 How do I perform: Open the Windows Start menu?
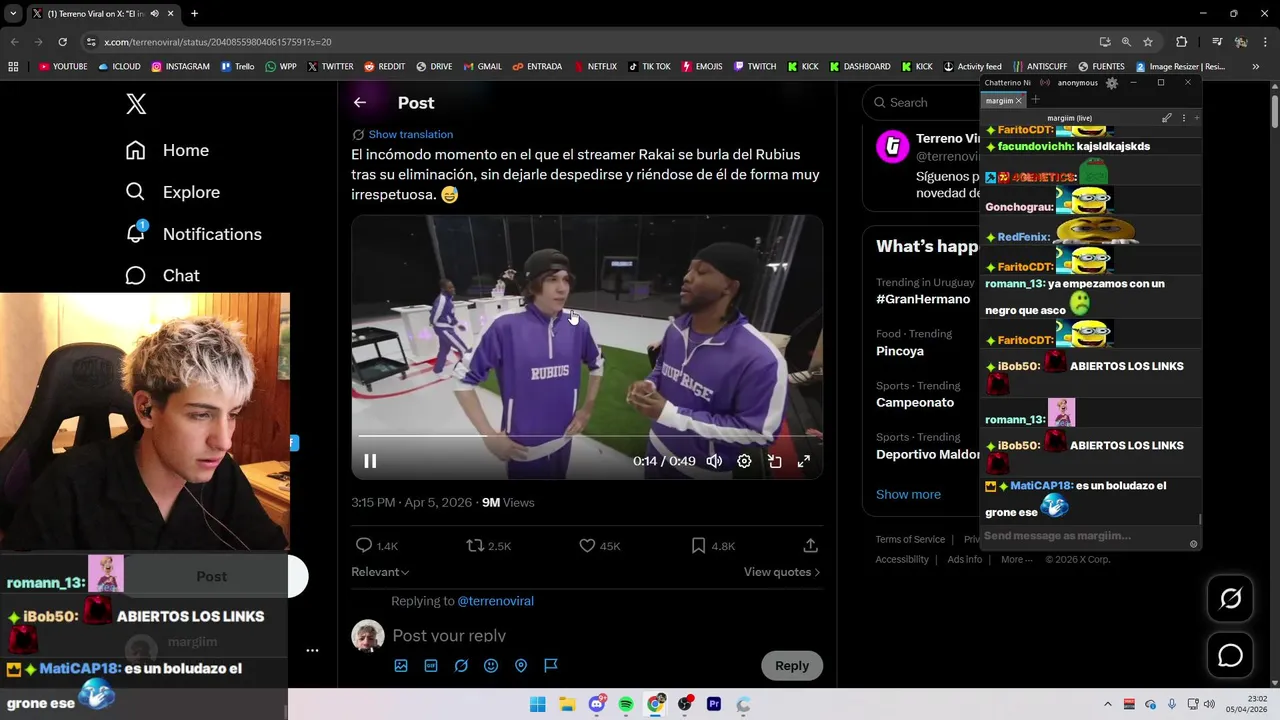(x=537, y=704)
